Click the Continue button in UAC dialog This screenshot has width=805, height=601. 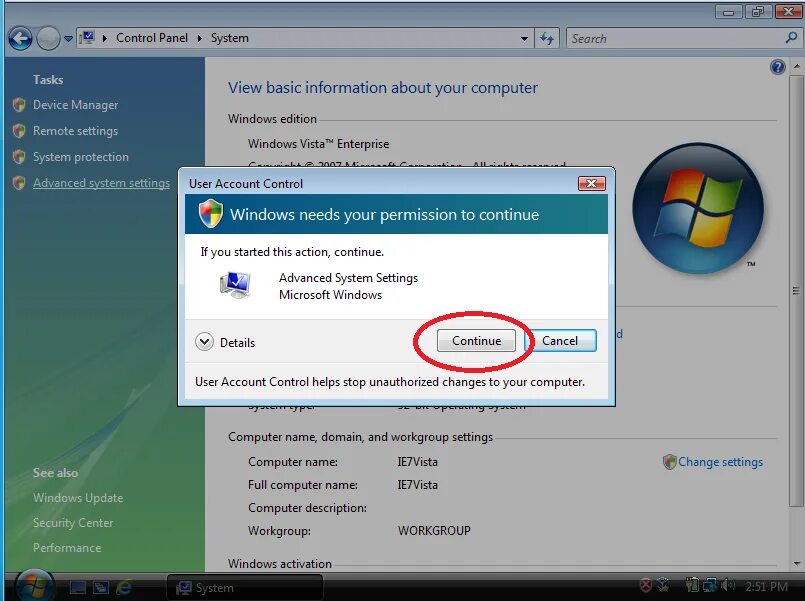coord(476,341)
